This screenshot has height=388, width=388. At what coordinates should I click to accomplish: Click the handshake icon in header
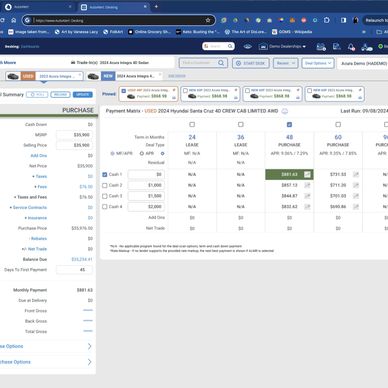pos(248,46)
